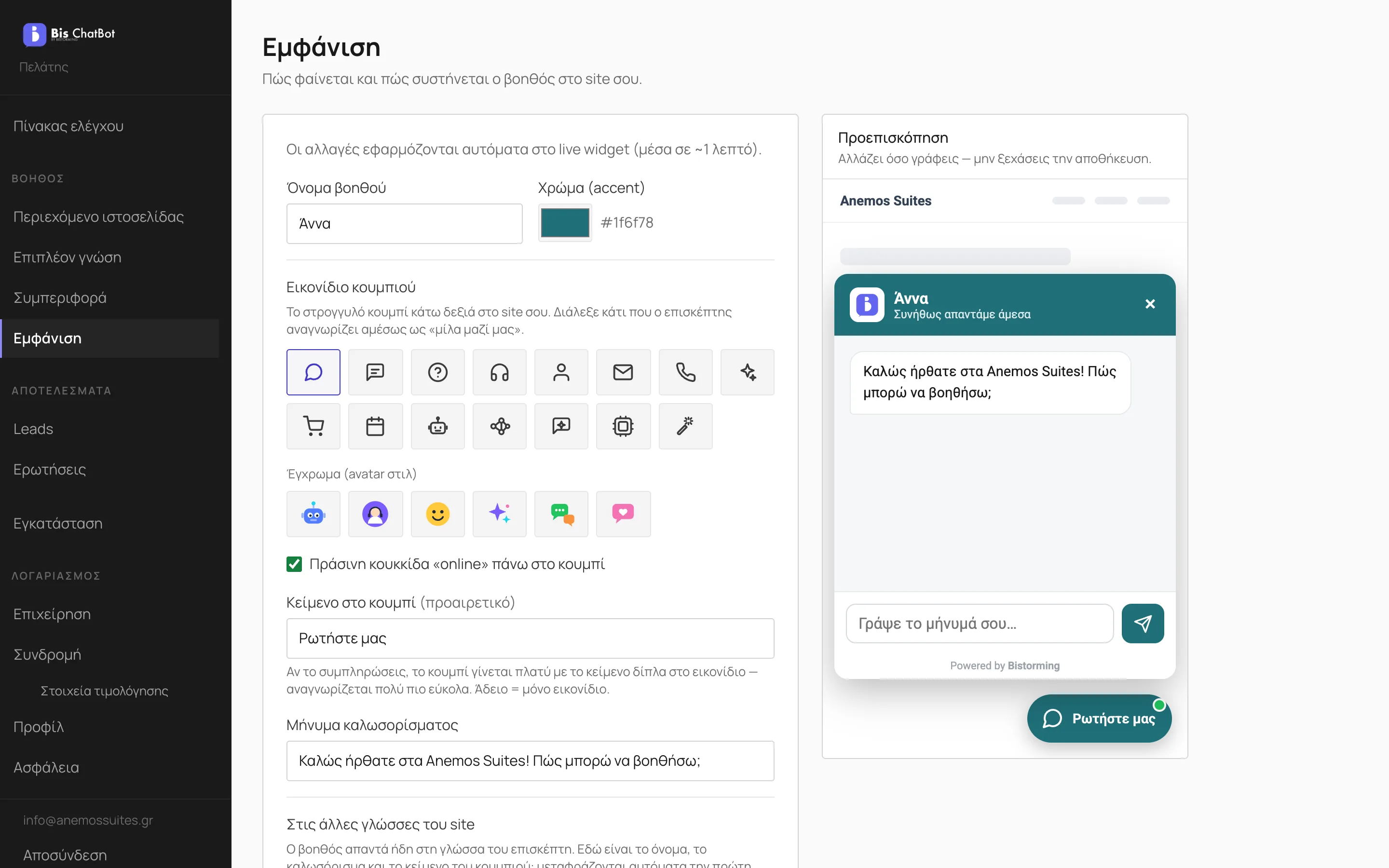Pick the pink heart chat avatar
Screen dimensions: 1389x868
click(623, 514)
